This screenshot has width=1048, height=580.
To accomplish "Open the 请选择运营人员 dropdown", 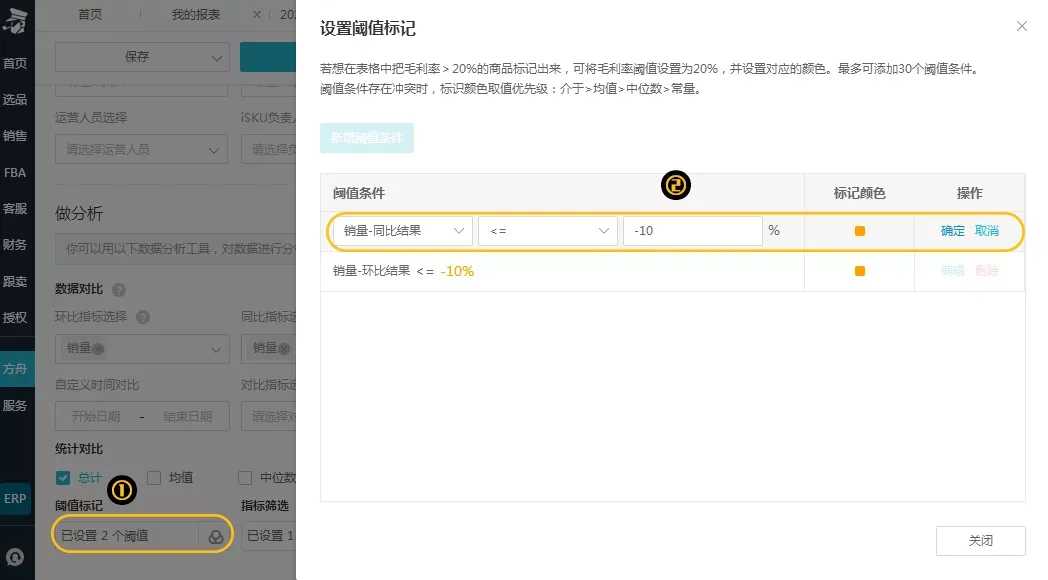I will [x=142, y=149].
